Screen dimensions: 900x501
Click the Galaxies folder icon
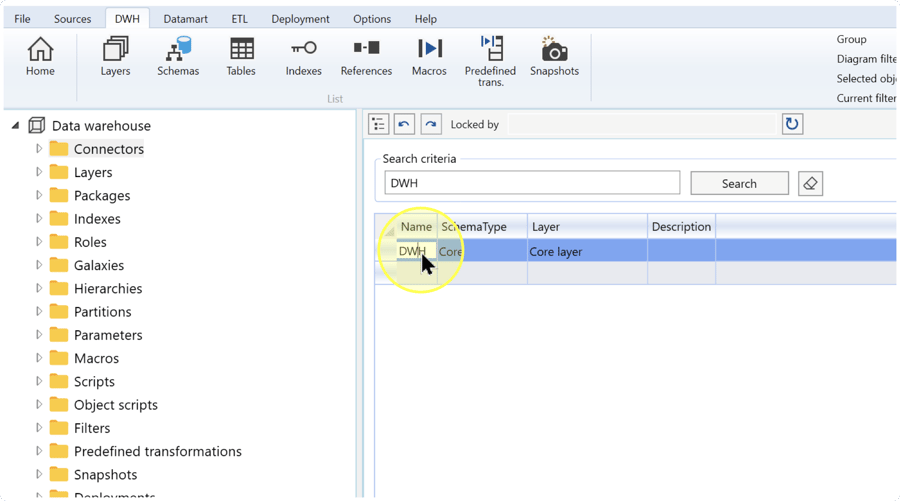pos(59,265)
